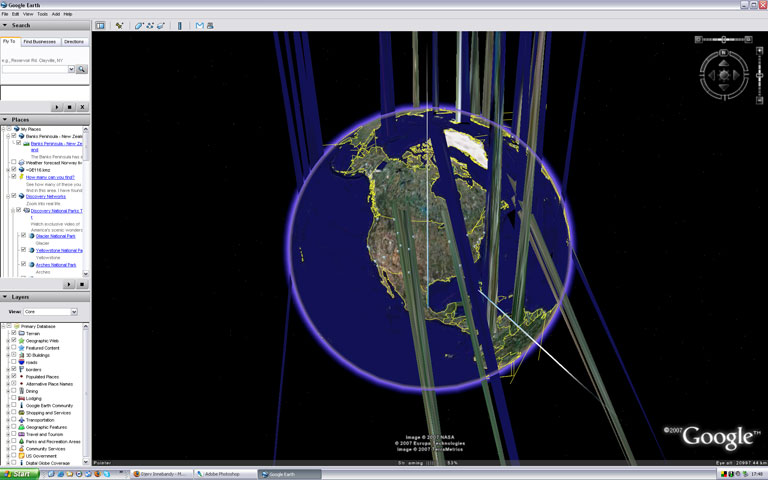
Task: Click the Dining layer icon
Action: 21,391
